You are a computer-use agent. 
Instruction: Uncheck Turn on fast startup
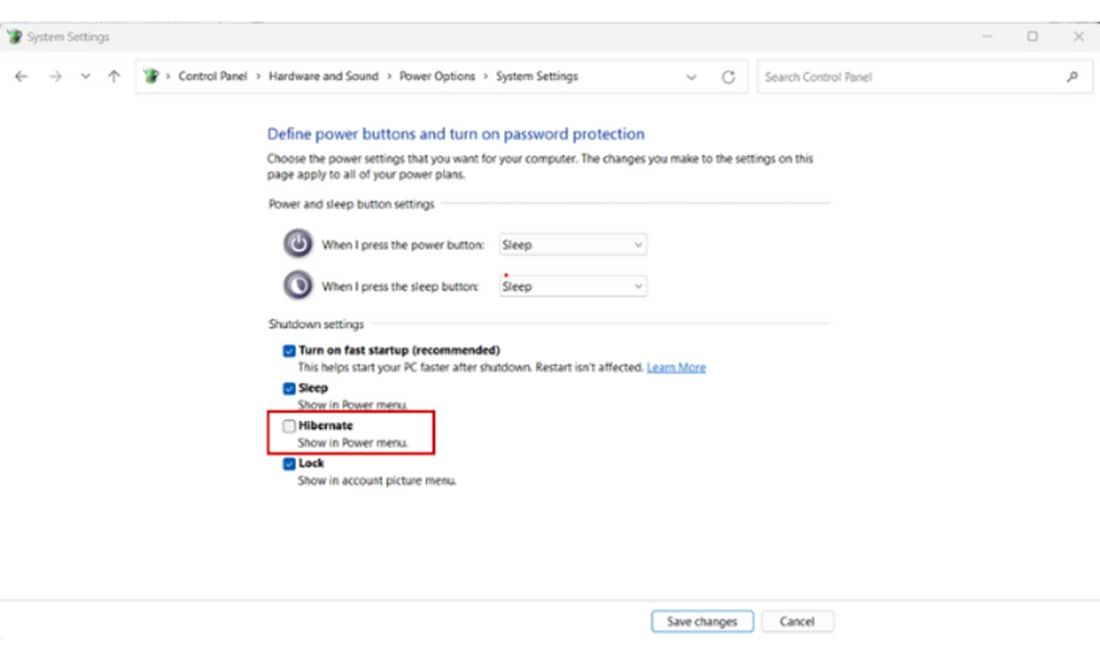[289, 351]
